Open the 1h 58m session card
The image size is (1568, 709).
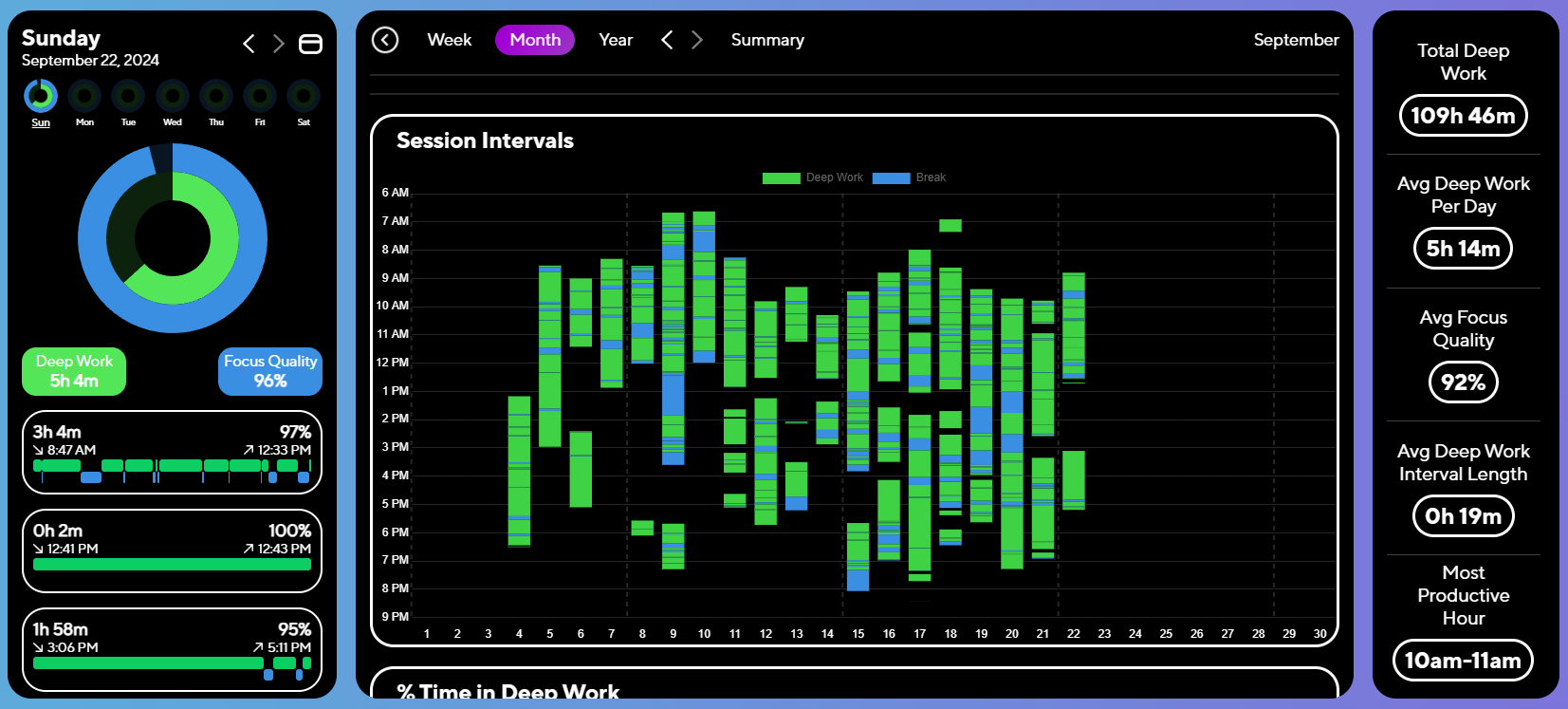172,650
